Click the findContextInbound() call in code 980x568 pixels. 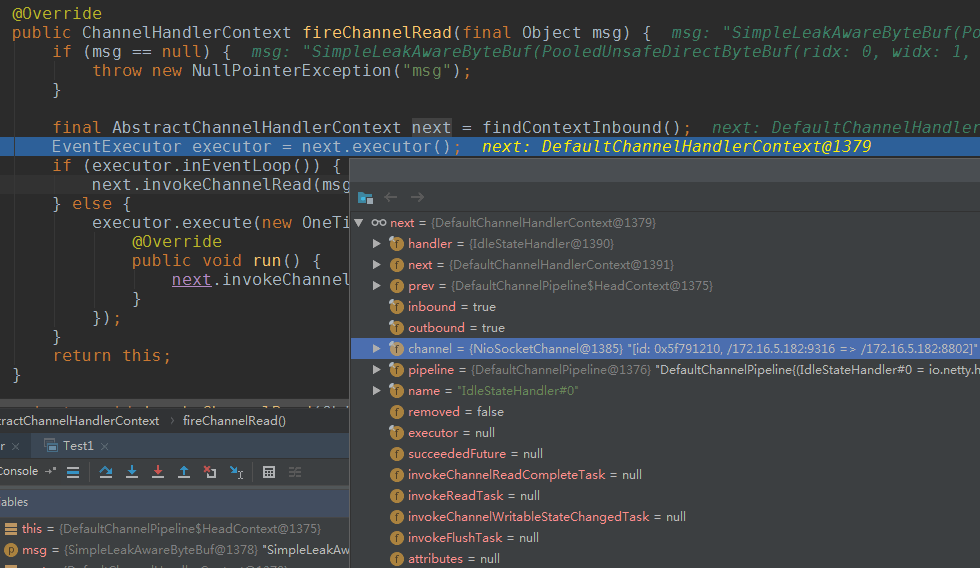tap(581, 127)
